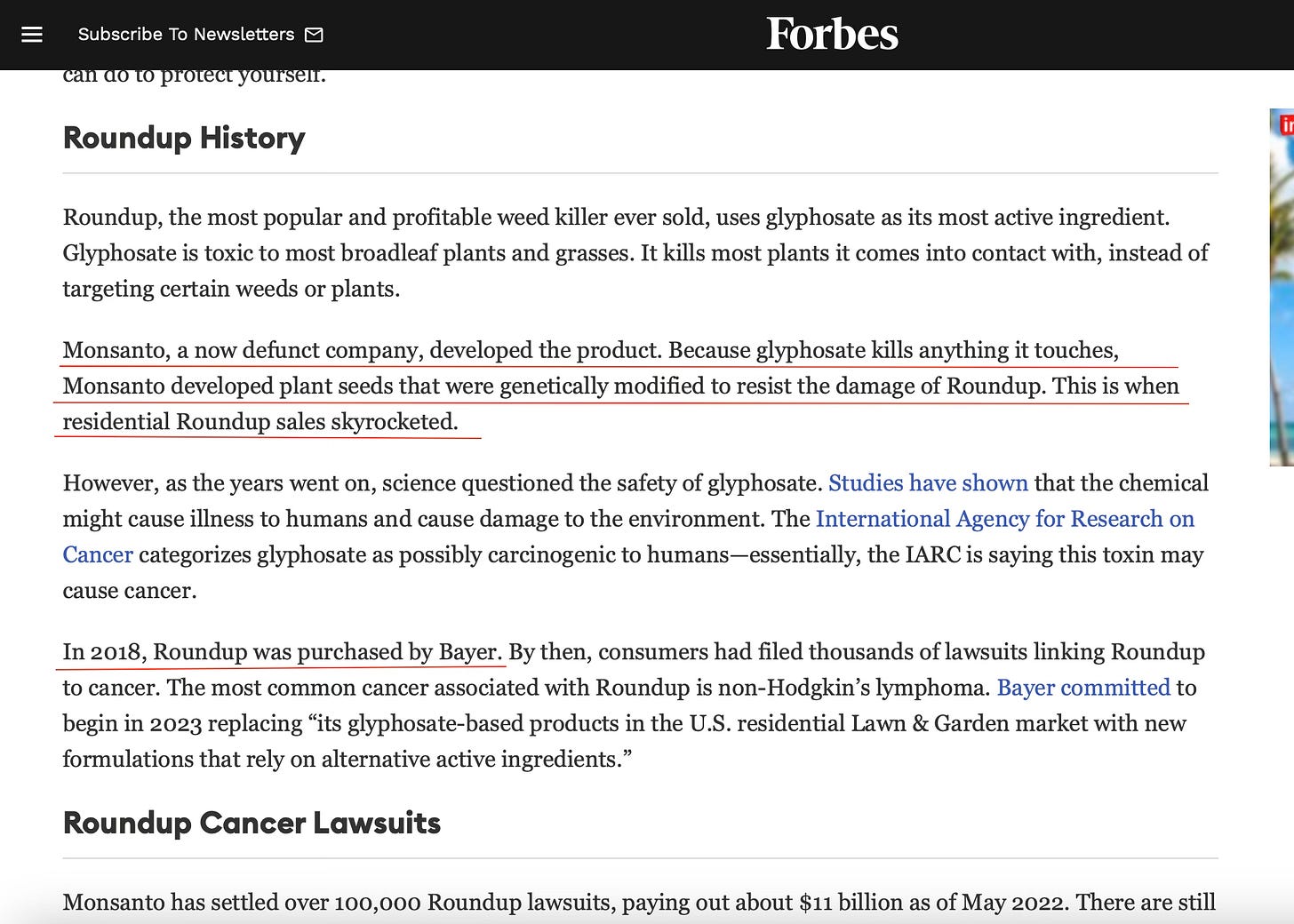
Task: Click the text 'Monsanto, a now defunct company'
Action: [242, 351]
